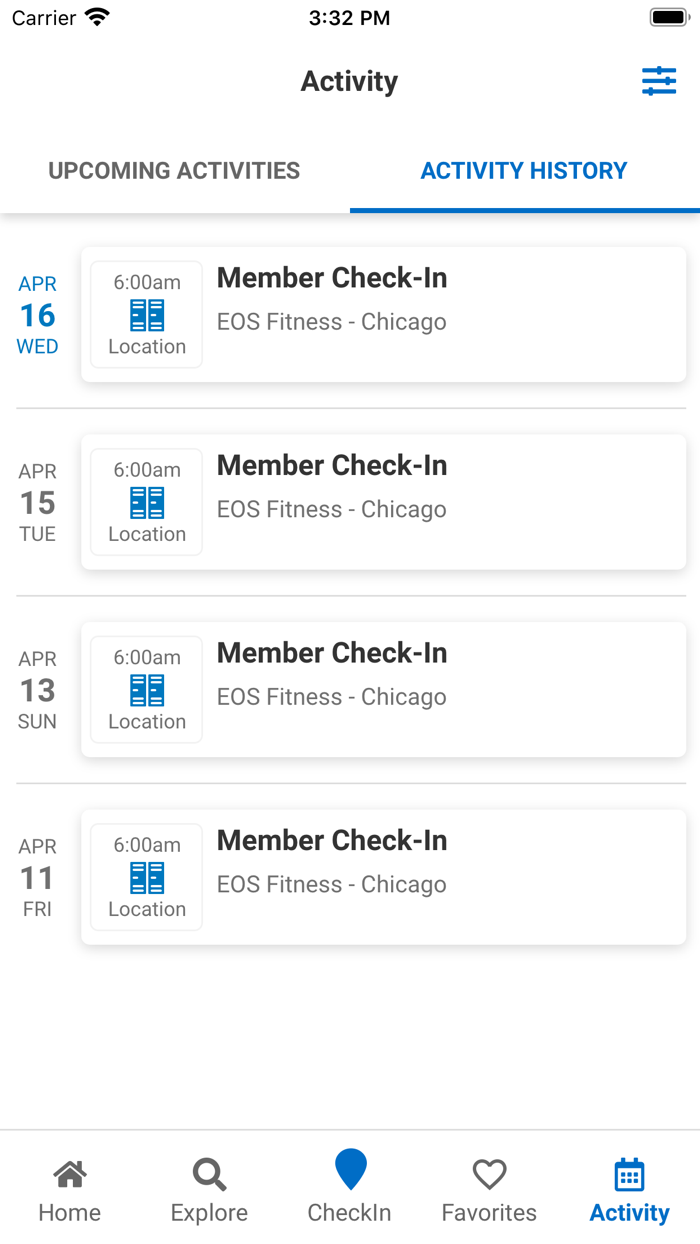Open the activity filter settings icon
The width and height of the screenshot is (700, 1244).
click(x=659, y=81)
